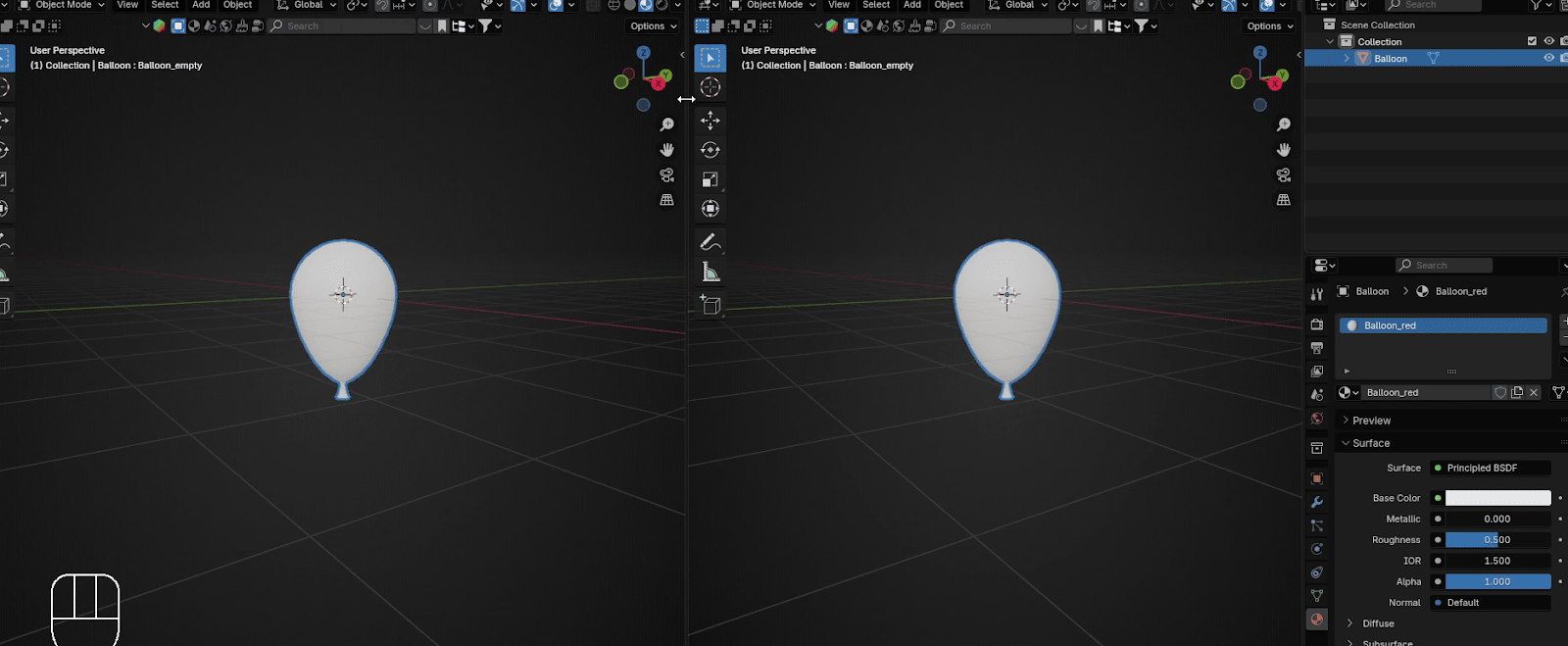Expand the Preview panel
The height and width of the screenshot is (646, 1568).
click(1371, 421)
